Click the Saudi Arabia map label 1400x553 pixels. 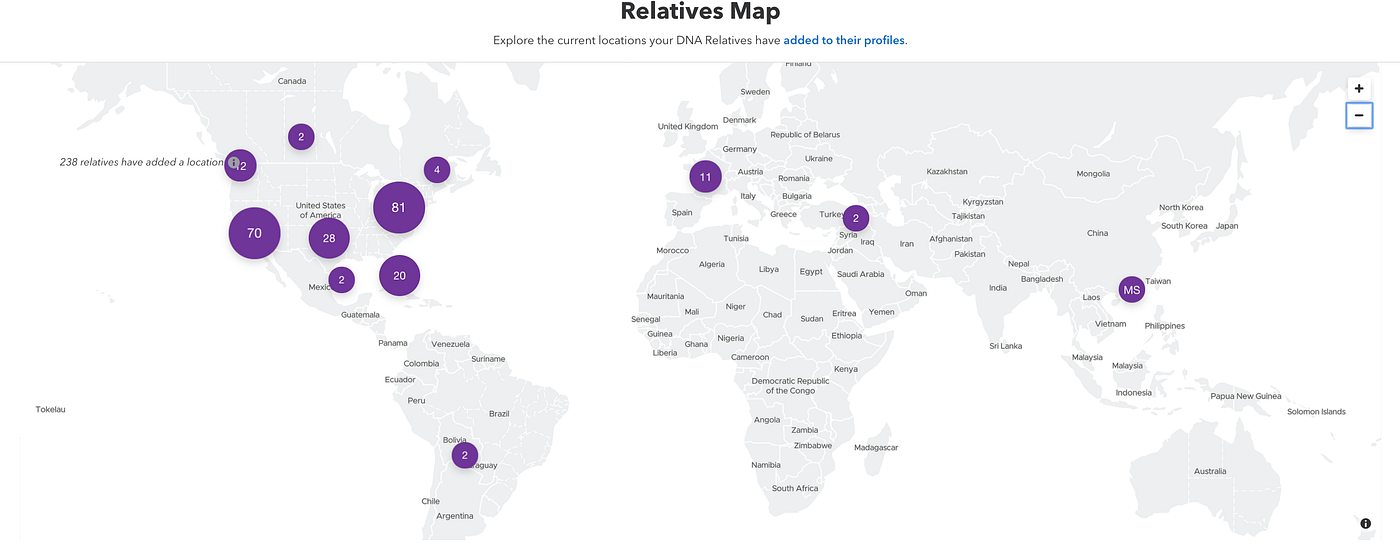coord(861,274)
